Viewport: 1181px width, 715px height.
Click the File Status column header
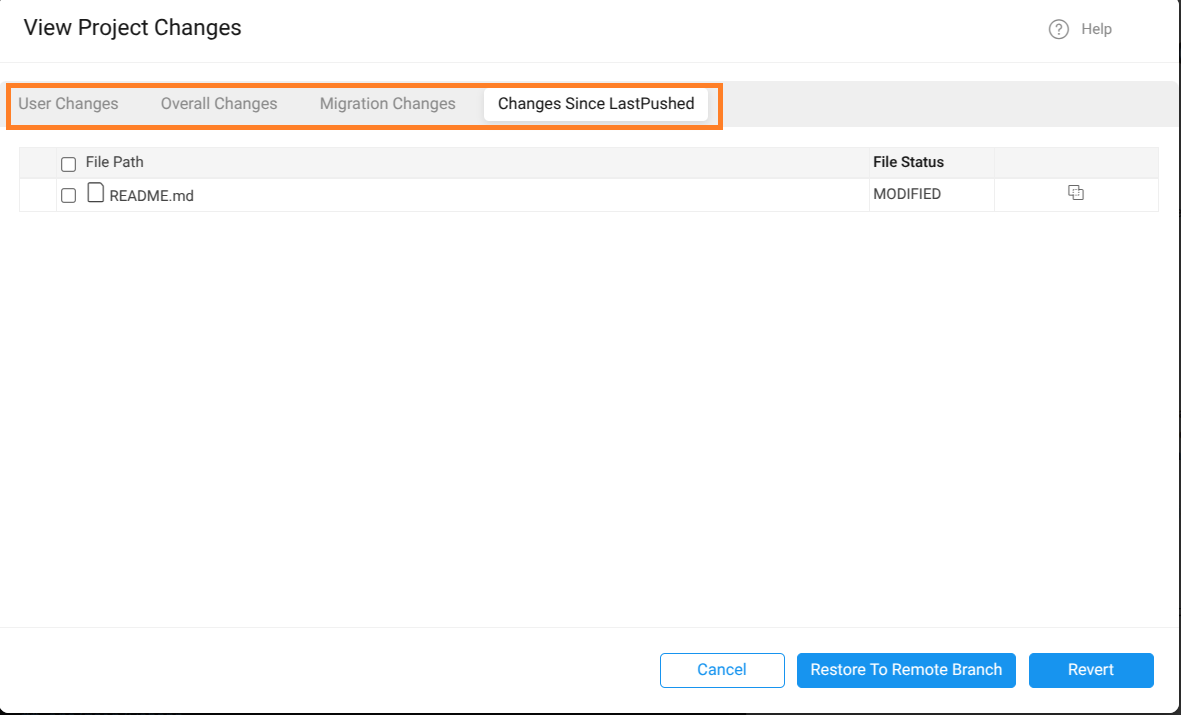tap(908, 162)
